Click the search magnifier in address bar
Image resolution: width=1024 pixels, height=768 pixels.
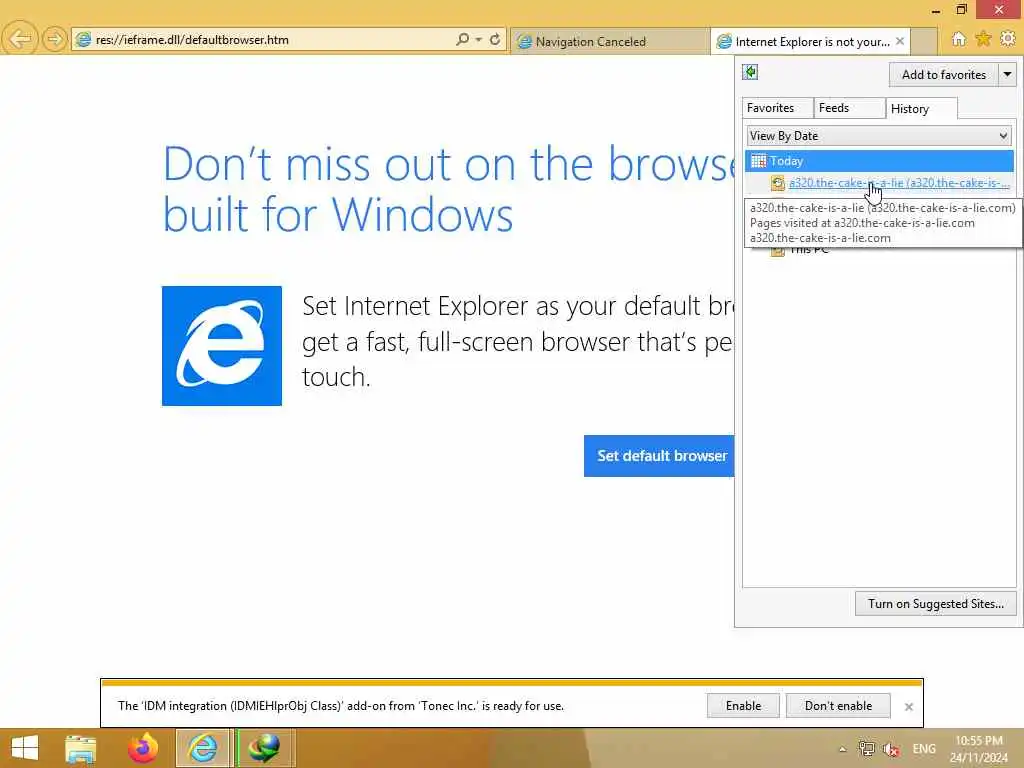[x=462, y=40]
